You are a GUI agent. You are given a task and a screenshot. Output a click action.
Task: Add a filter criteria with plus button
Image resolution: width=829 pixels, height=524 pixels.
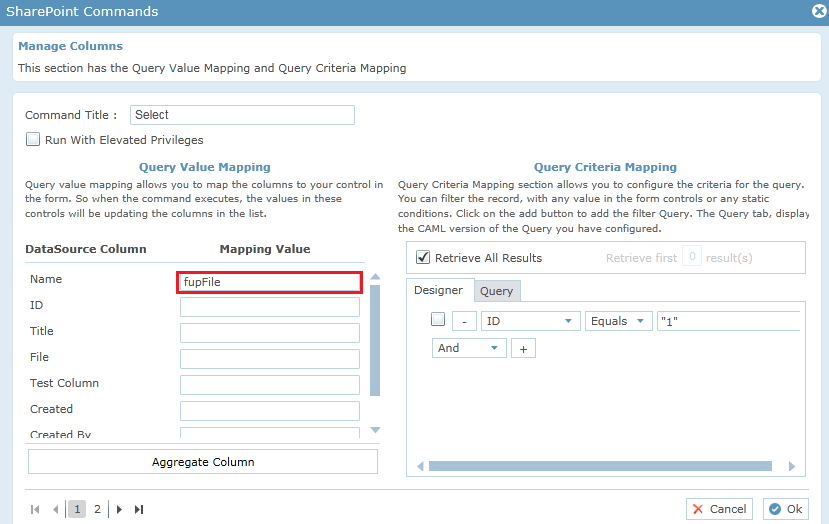coord(523,348)
